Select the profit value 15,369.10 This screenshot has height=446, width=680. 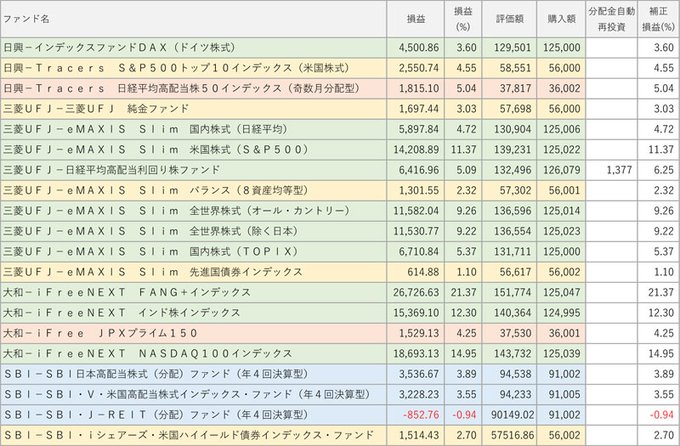tap(416, 313)
